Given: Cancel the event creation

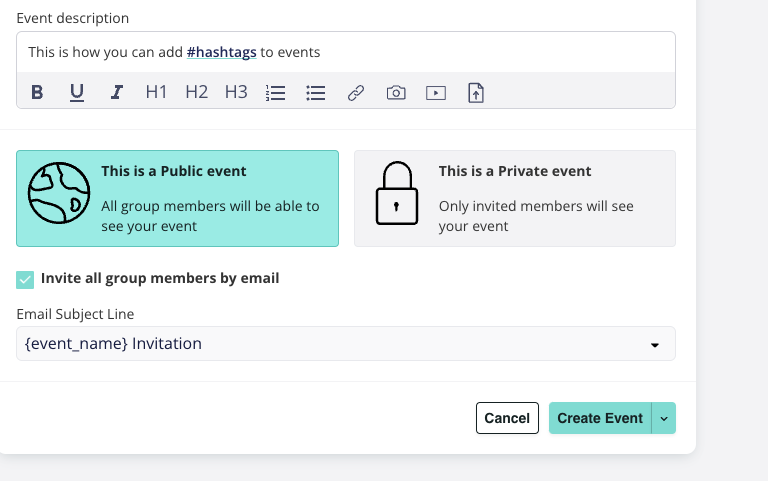Looking at the screenshot, I should click(x=507, y=418).
